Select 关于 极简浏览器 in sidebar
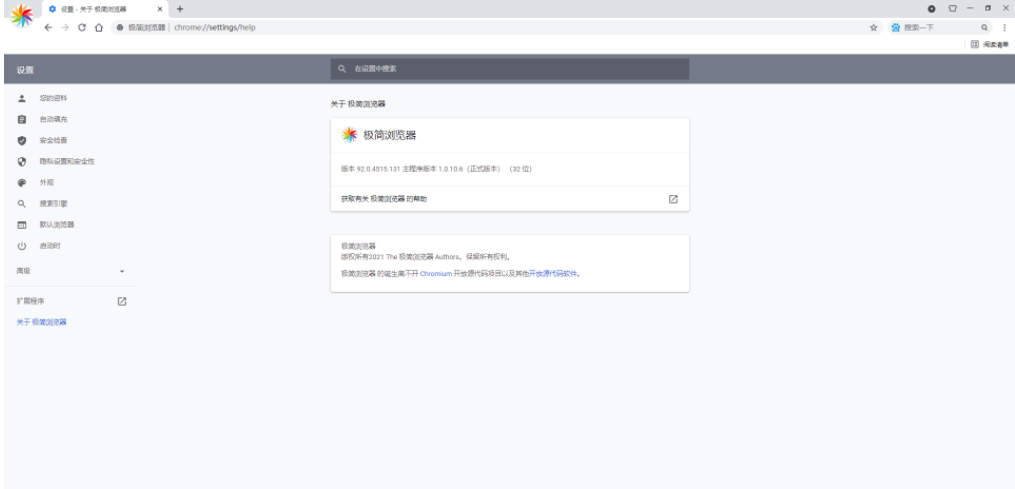 coord(41,322)
